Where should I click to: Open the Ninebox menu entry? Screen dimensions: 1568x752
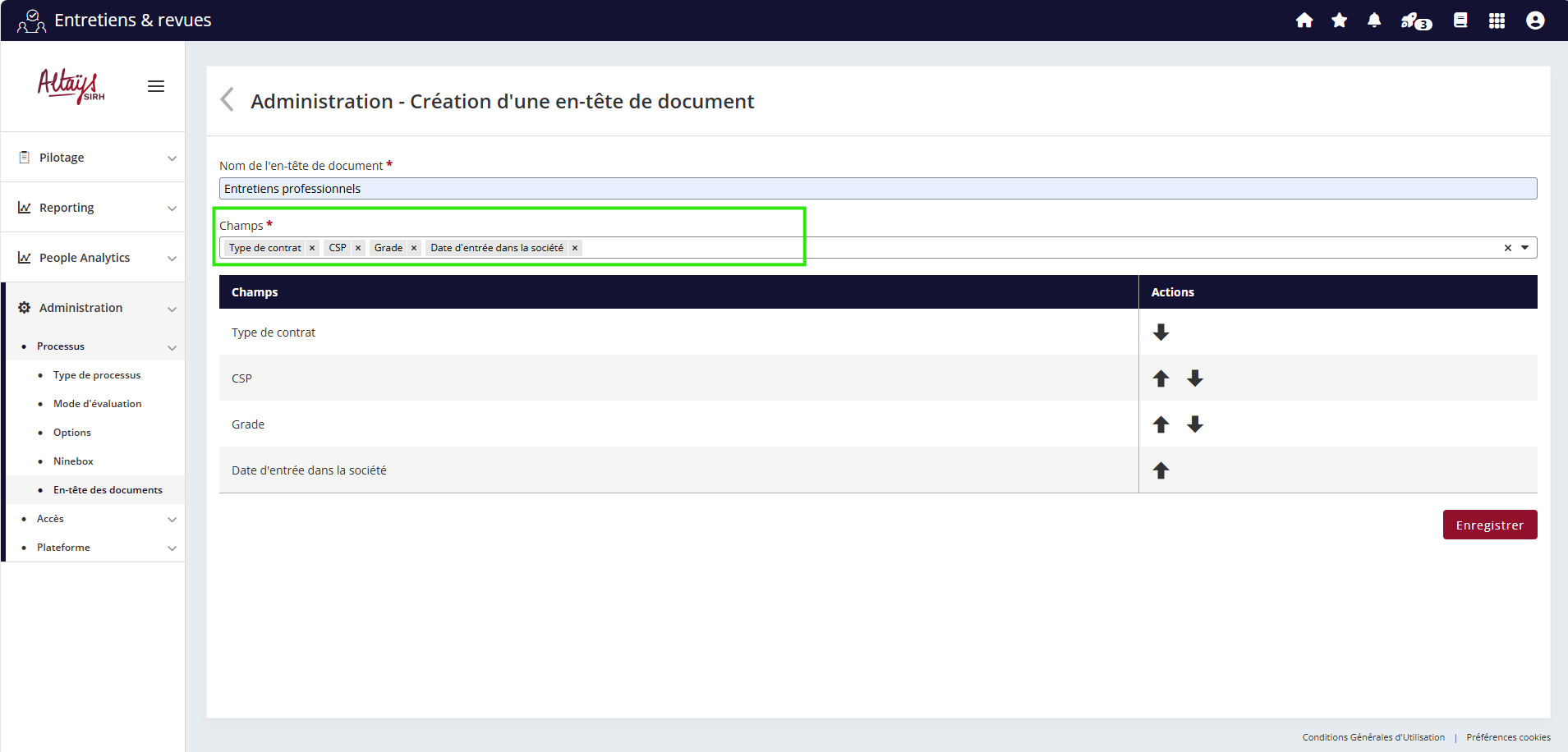pos(73,461)
